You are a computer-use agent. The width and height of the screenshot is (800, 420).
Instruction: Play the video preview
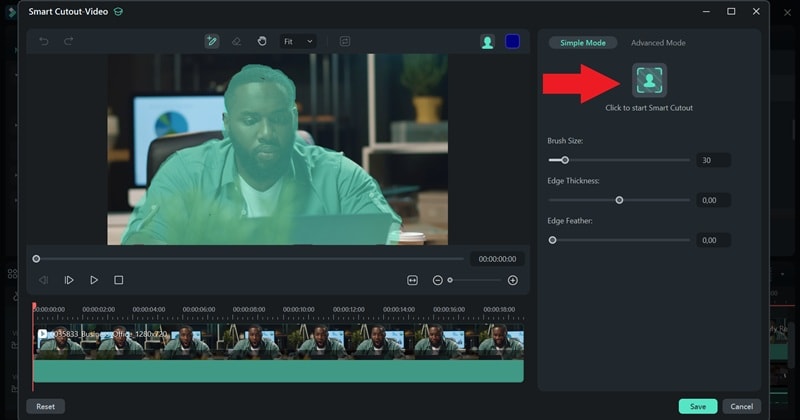(x=94, y=280)
